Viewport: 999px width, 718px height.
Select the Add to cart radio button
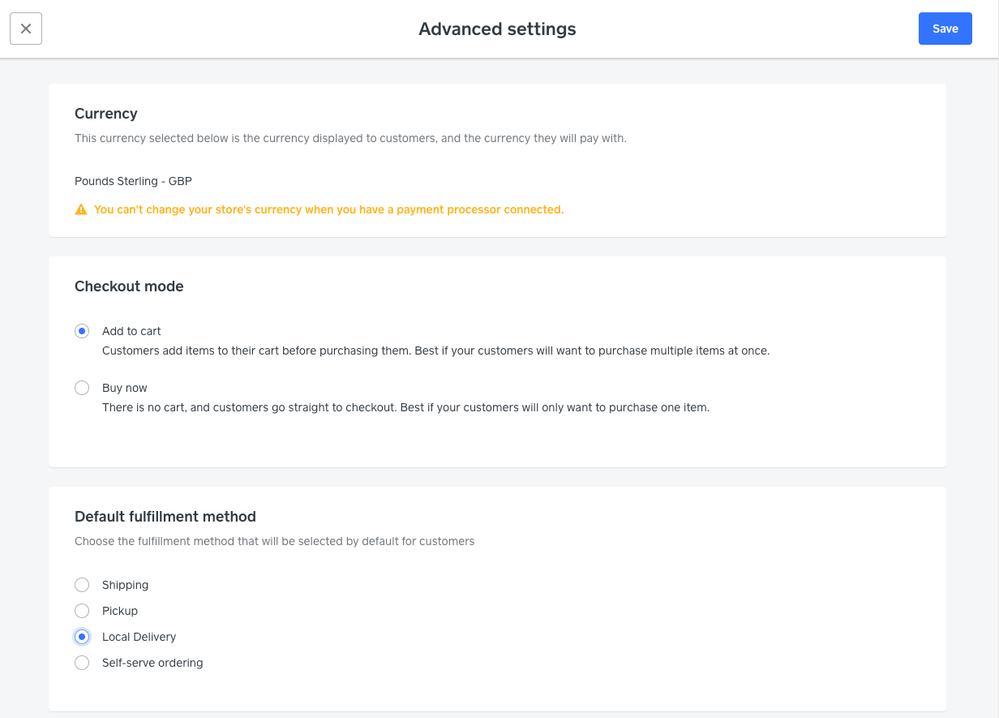pyautogui.click(x=82, y=331)
